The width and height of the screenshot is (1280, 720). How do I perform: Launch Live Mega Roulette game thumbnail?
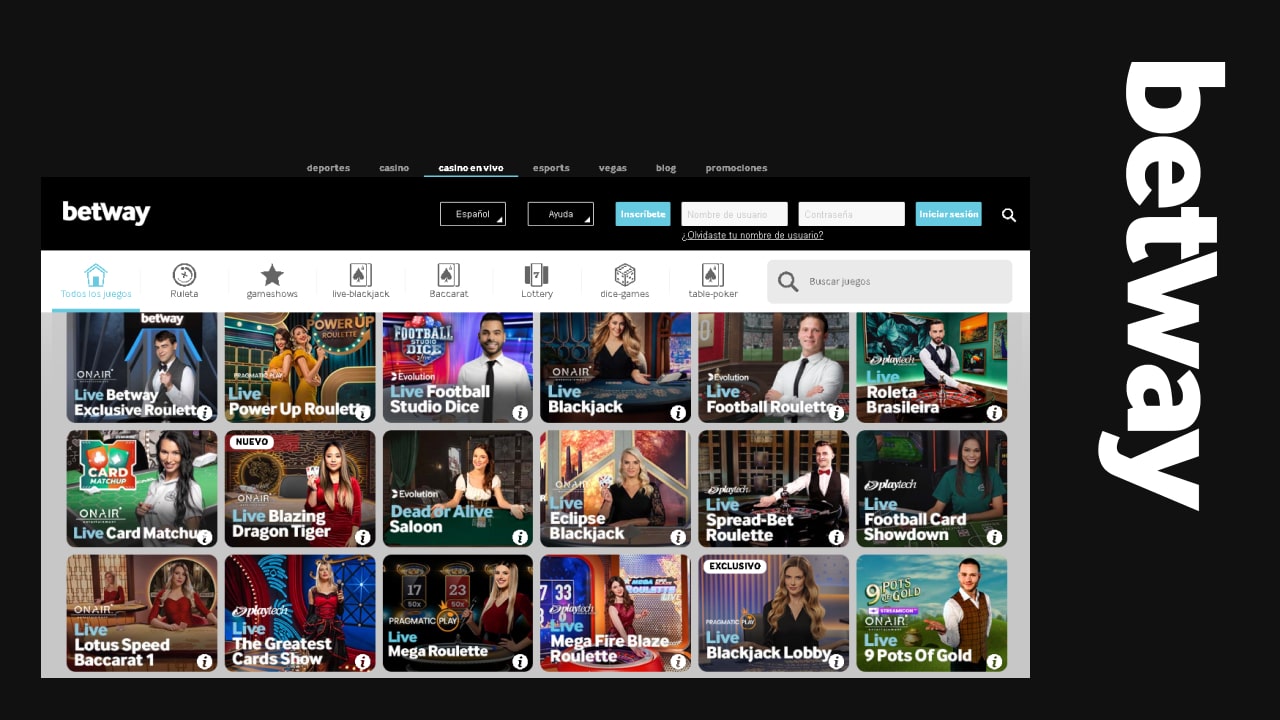coord(458,613)
